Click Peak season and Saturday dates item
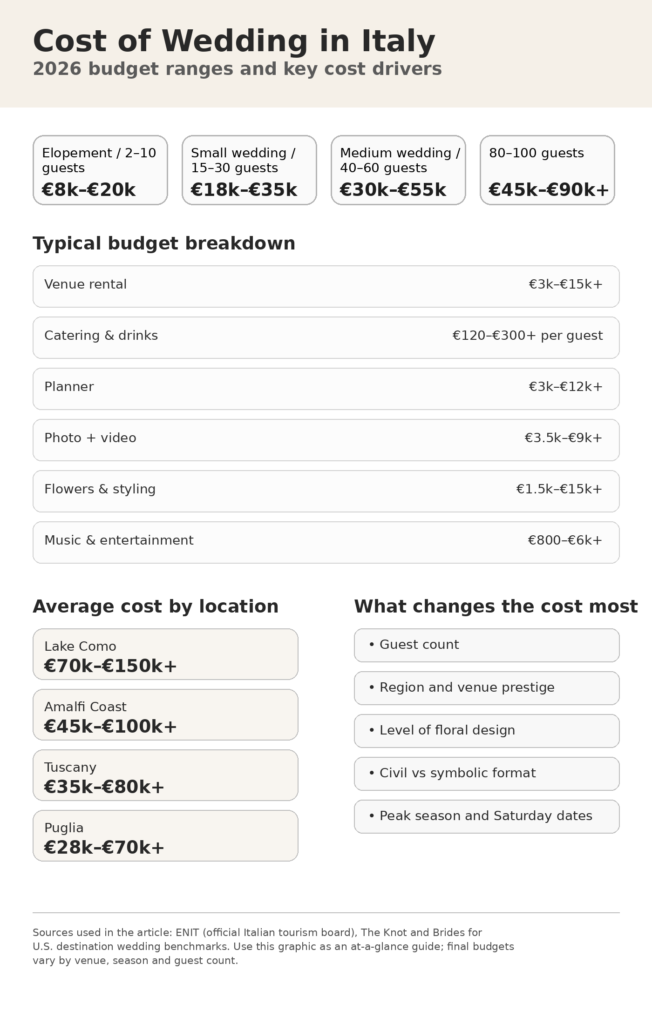652x1024 pixels. point(486,816)
